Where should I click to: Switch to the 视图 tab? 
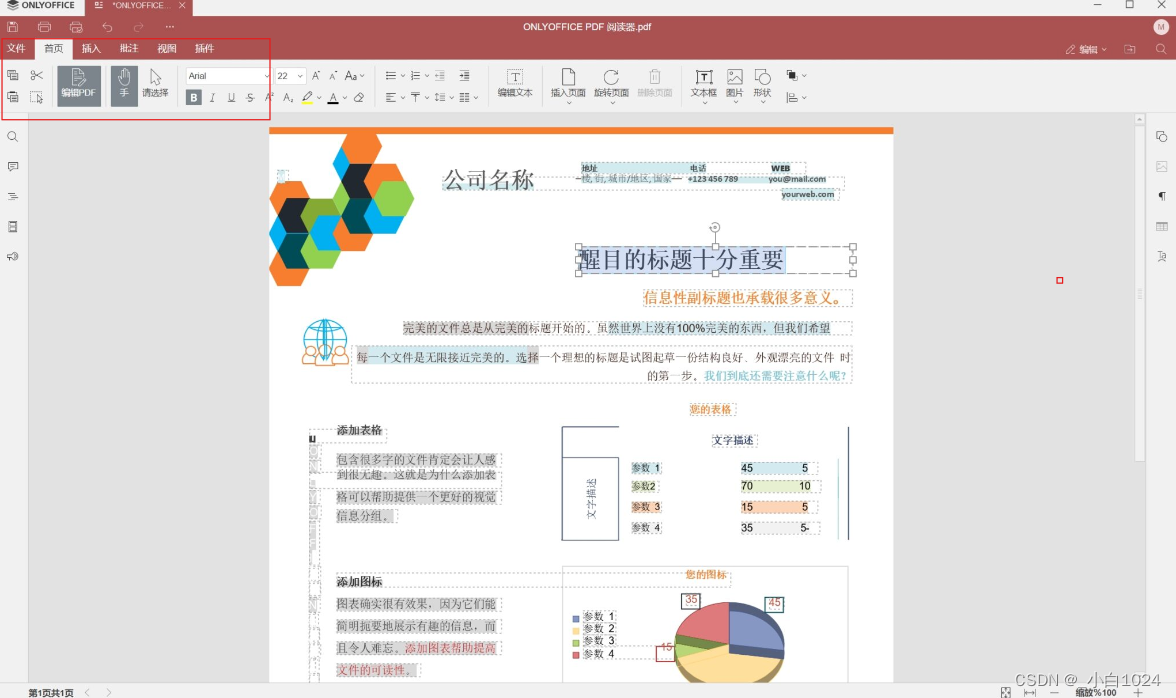tap(166, 49)
